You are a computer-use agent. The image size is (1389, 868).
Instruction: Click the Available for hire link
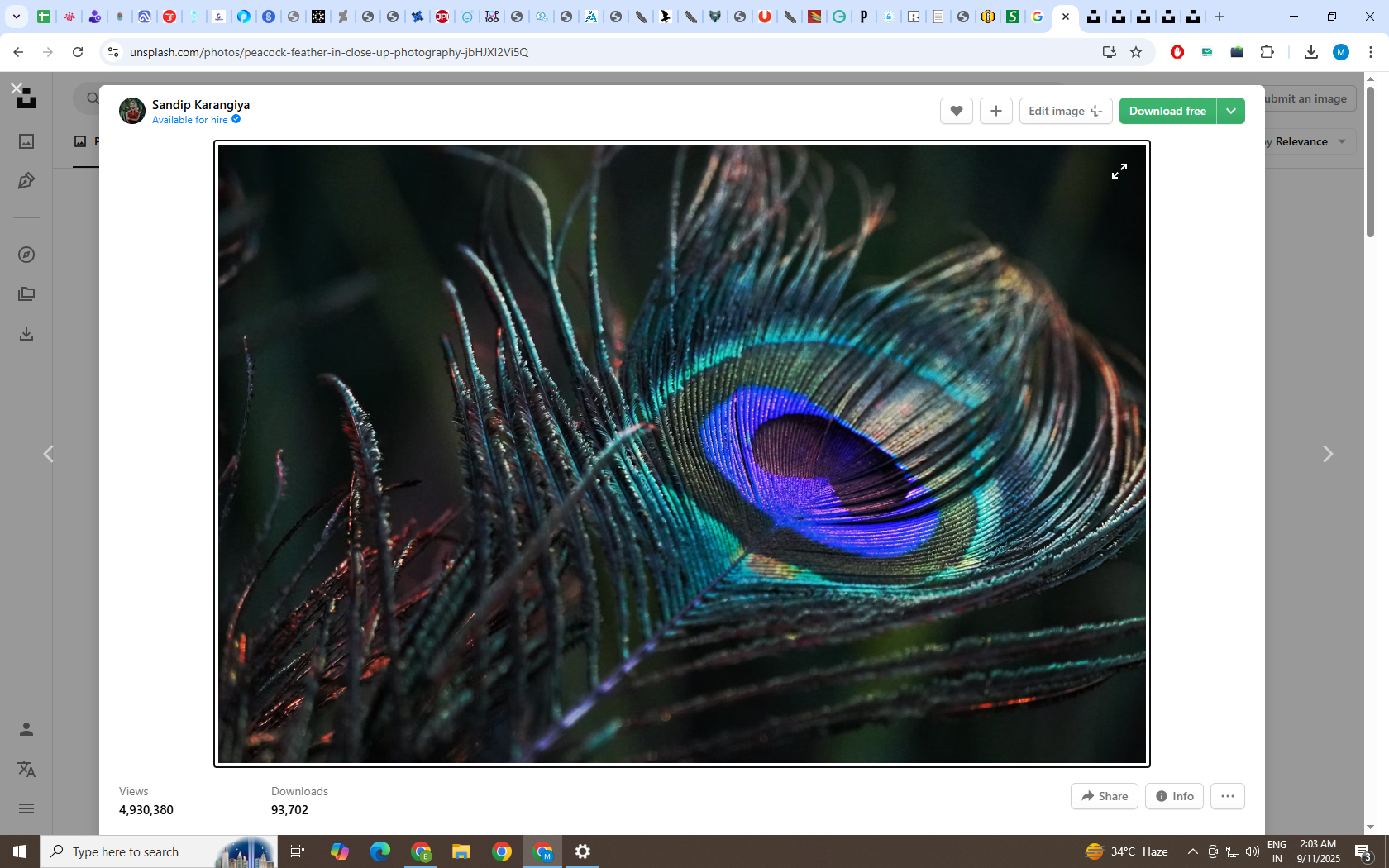point(190,120)
